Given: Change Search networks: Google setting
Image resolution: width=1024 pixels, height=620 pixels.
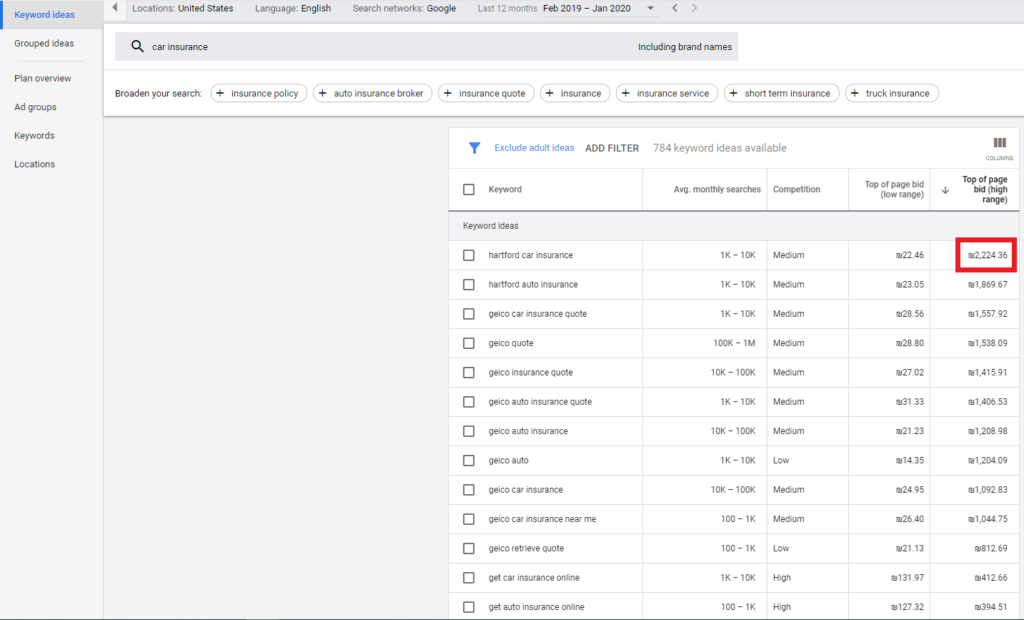Looking at the screenshot, I should click(x=404, y=8).
